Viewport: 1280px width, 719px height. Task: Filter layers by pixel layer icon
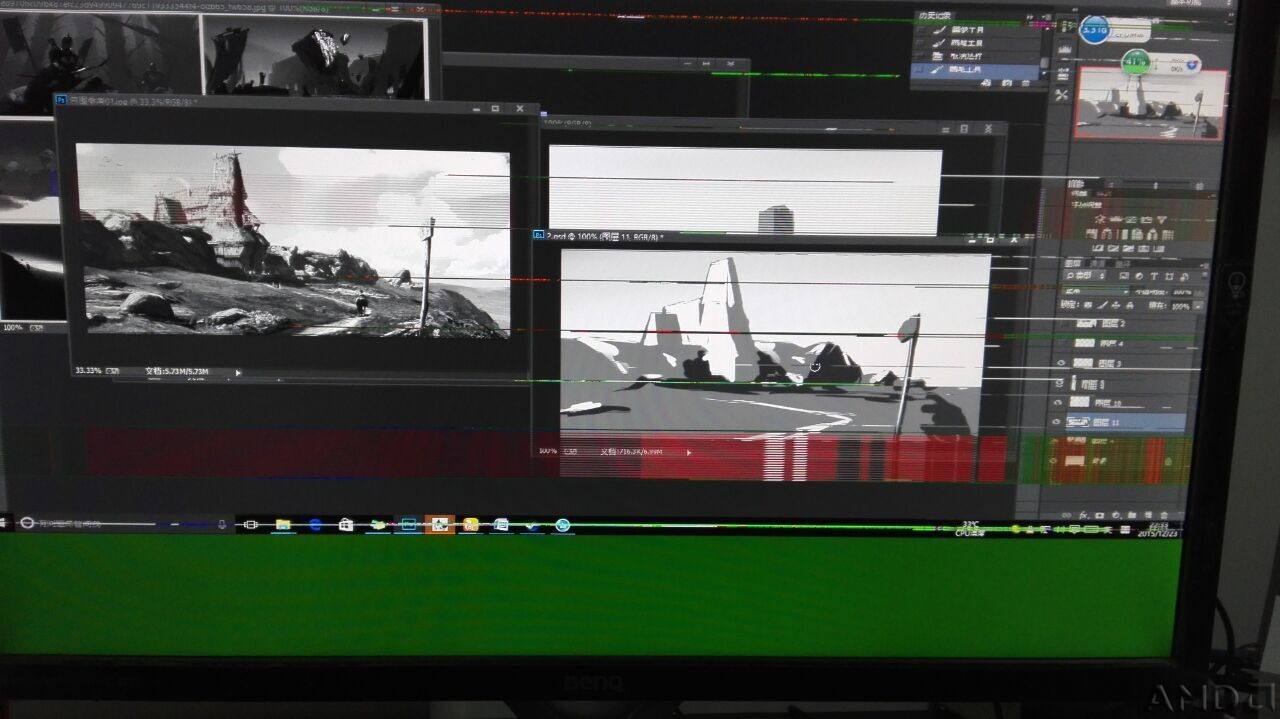[1124, 276]
